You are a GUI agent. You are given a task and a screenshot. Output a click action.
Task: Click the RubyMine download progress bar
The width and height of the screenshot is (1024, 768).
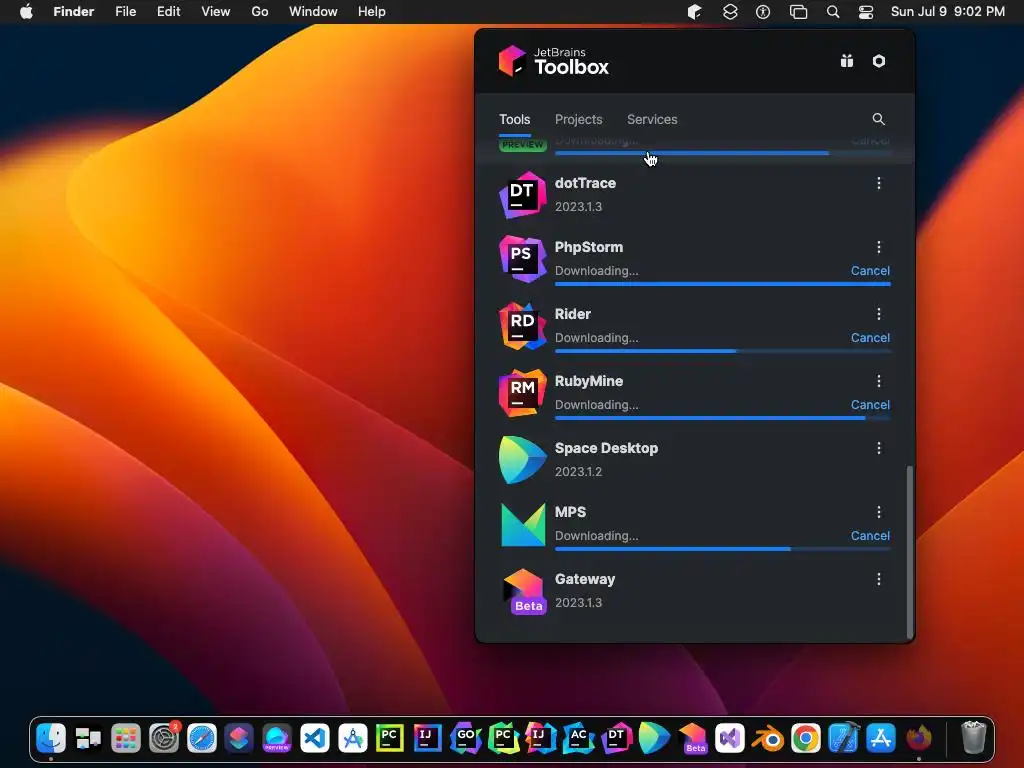click(723, 418)
